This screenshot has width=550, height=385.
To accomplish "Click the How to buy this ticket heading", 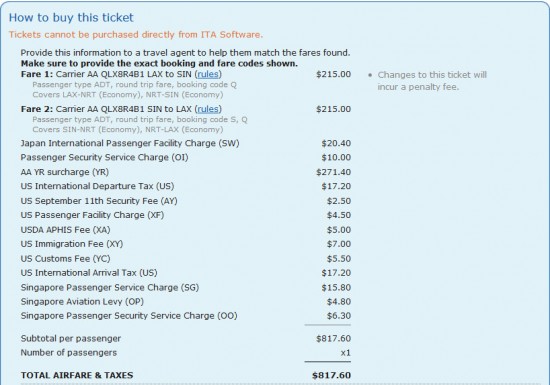I will [71, 18].
